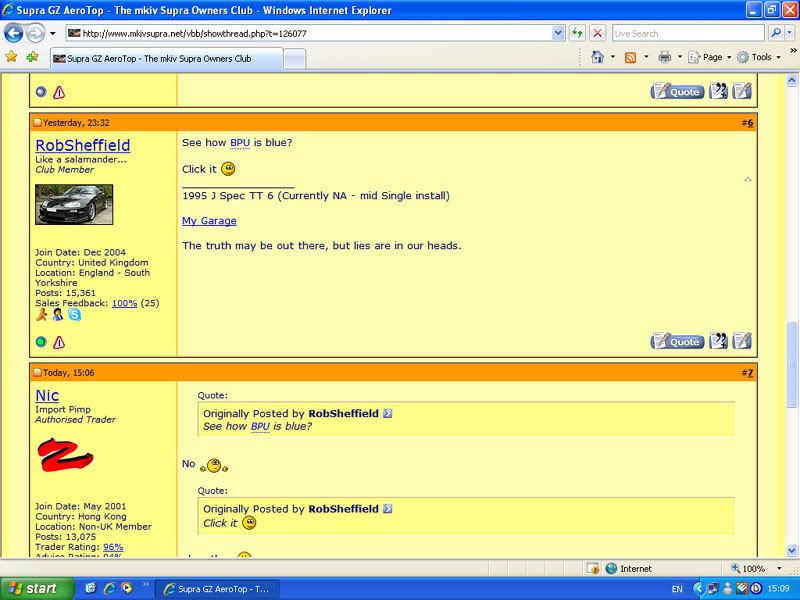The height and width of the screenshot is (600, 800).
Task: Open the Page menu
Action: point(710,57)
